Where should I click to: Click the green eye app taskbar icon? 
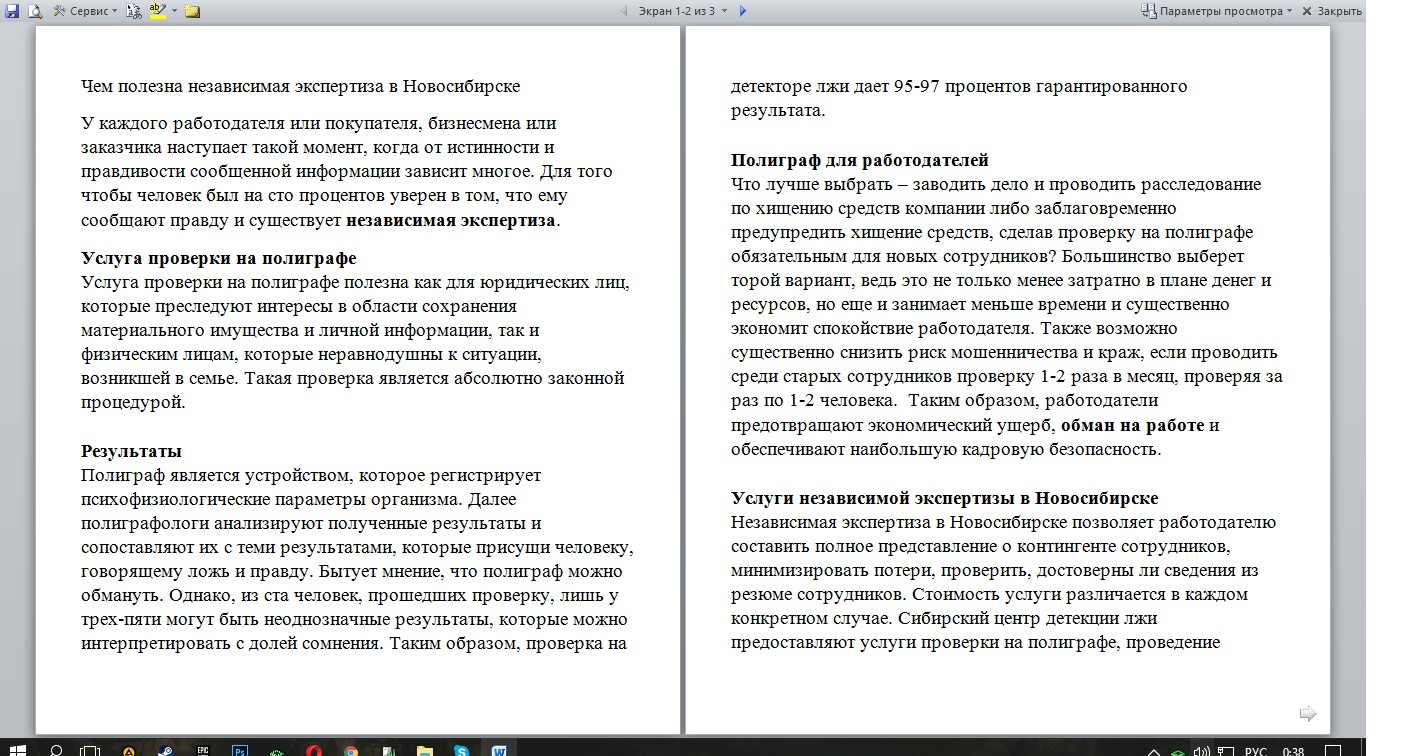pyautogui.click(x=277, y=751)
